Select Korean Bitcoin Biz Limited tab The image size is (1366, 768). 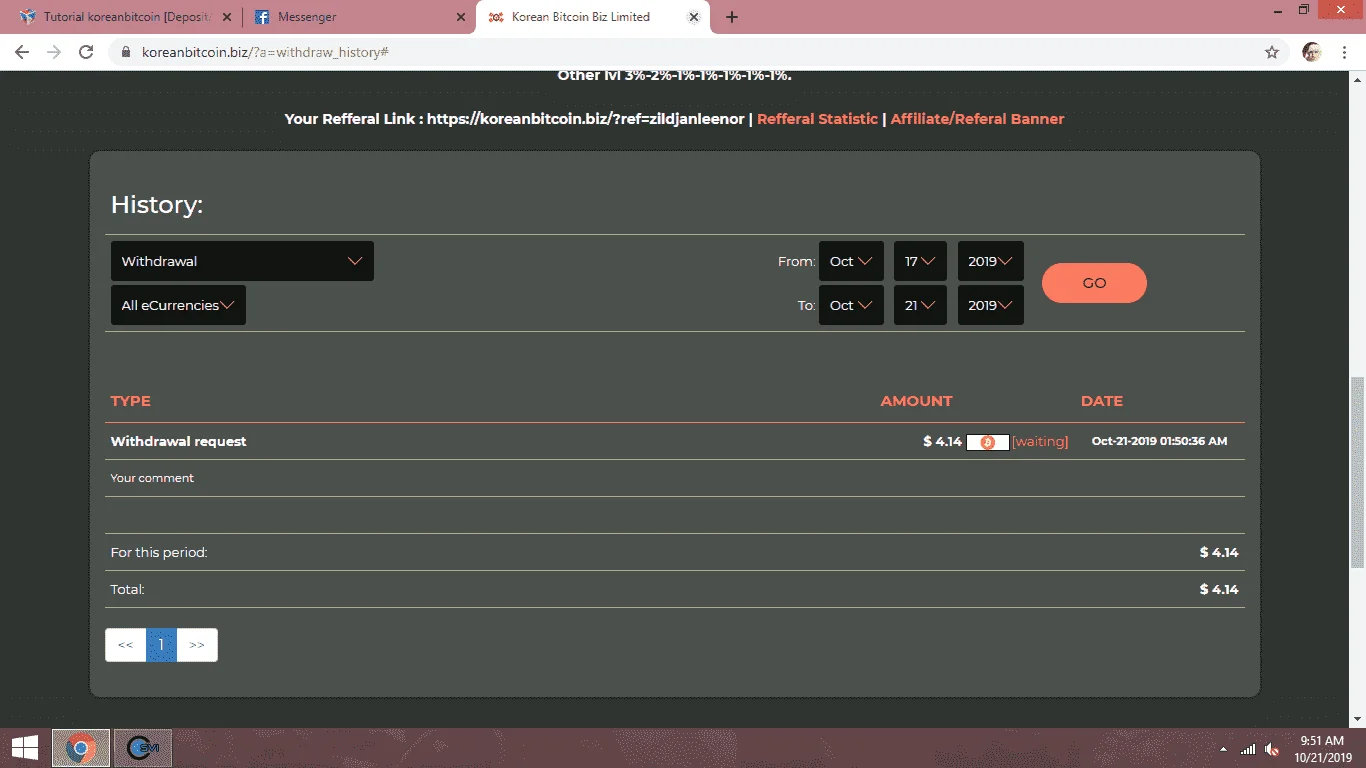coord(594,17)
